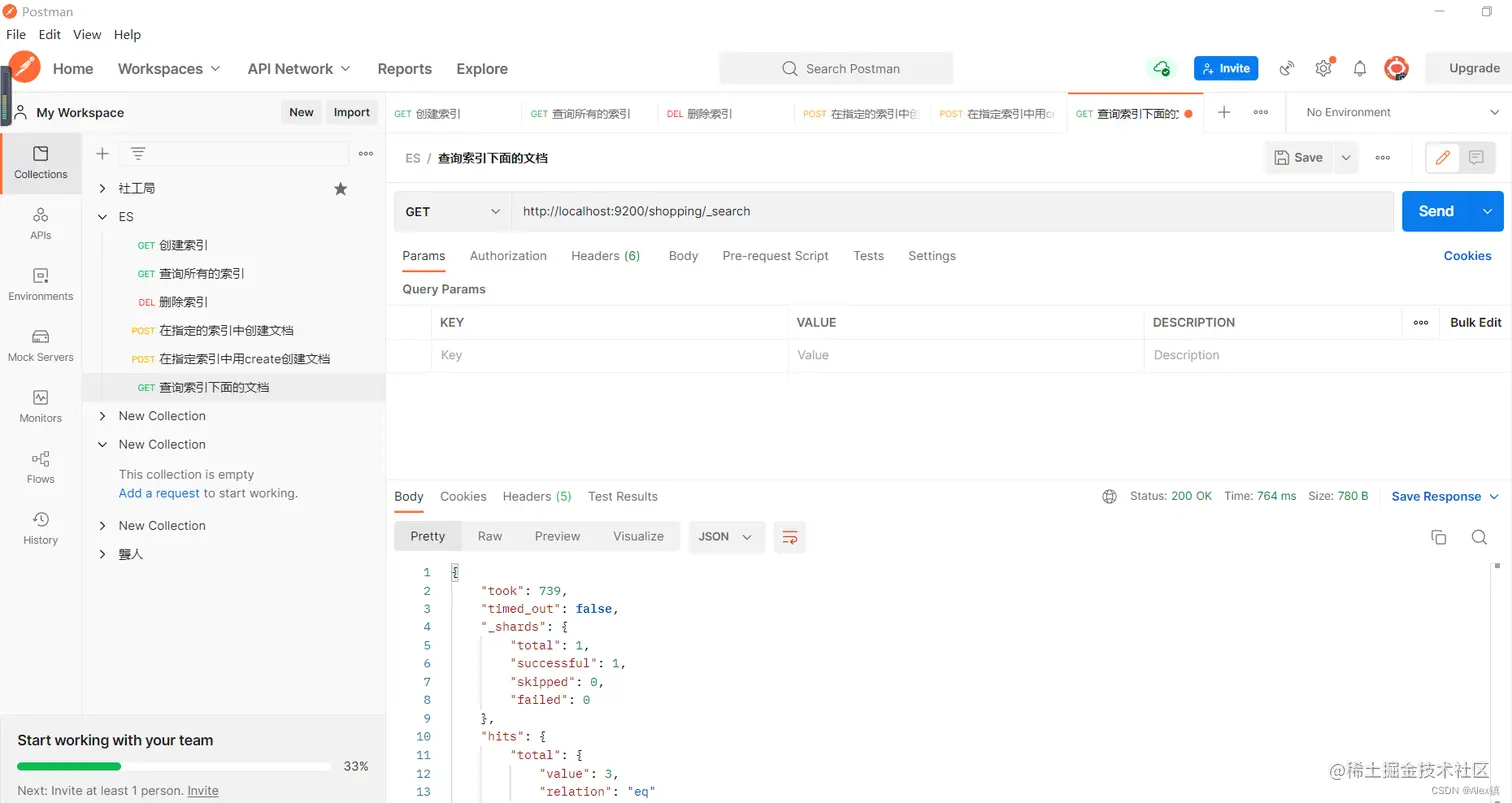Click the collections filter icon
The width and height of the screenshot is (1512, 803).
click(138, 153)
